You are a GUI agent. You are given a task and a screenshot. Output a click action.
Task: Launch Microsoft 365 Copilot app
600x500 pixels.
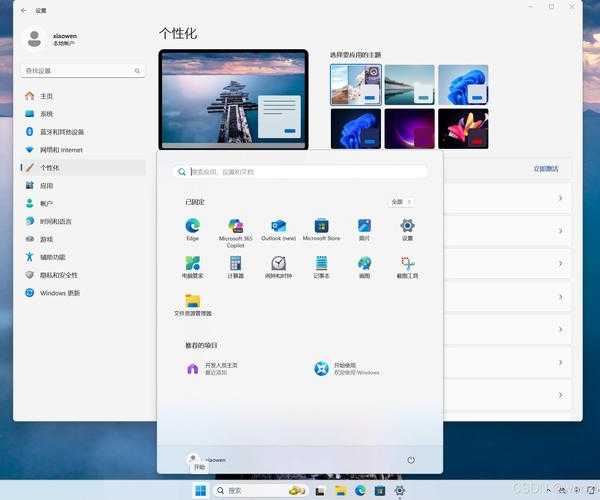click(x=236, y=227)
